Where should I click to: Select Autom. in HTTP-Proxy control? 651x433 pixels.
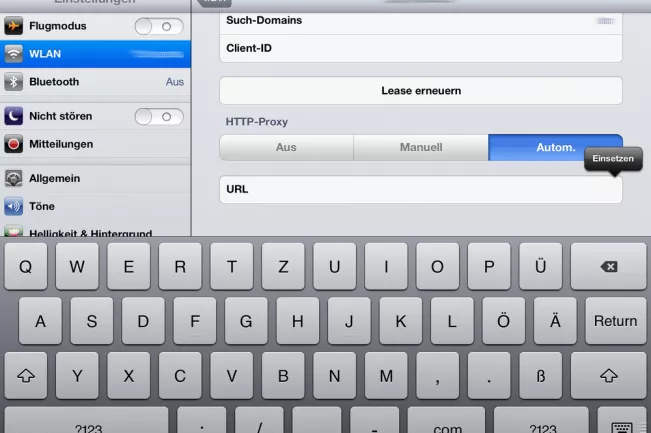(x=556, y=147)
